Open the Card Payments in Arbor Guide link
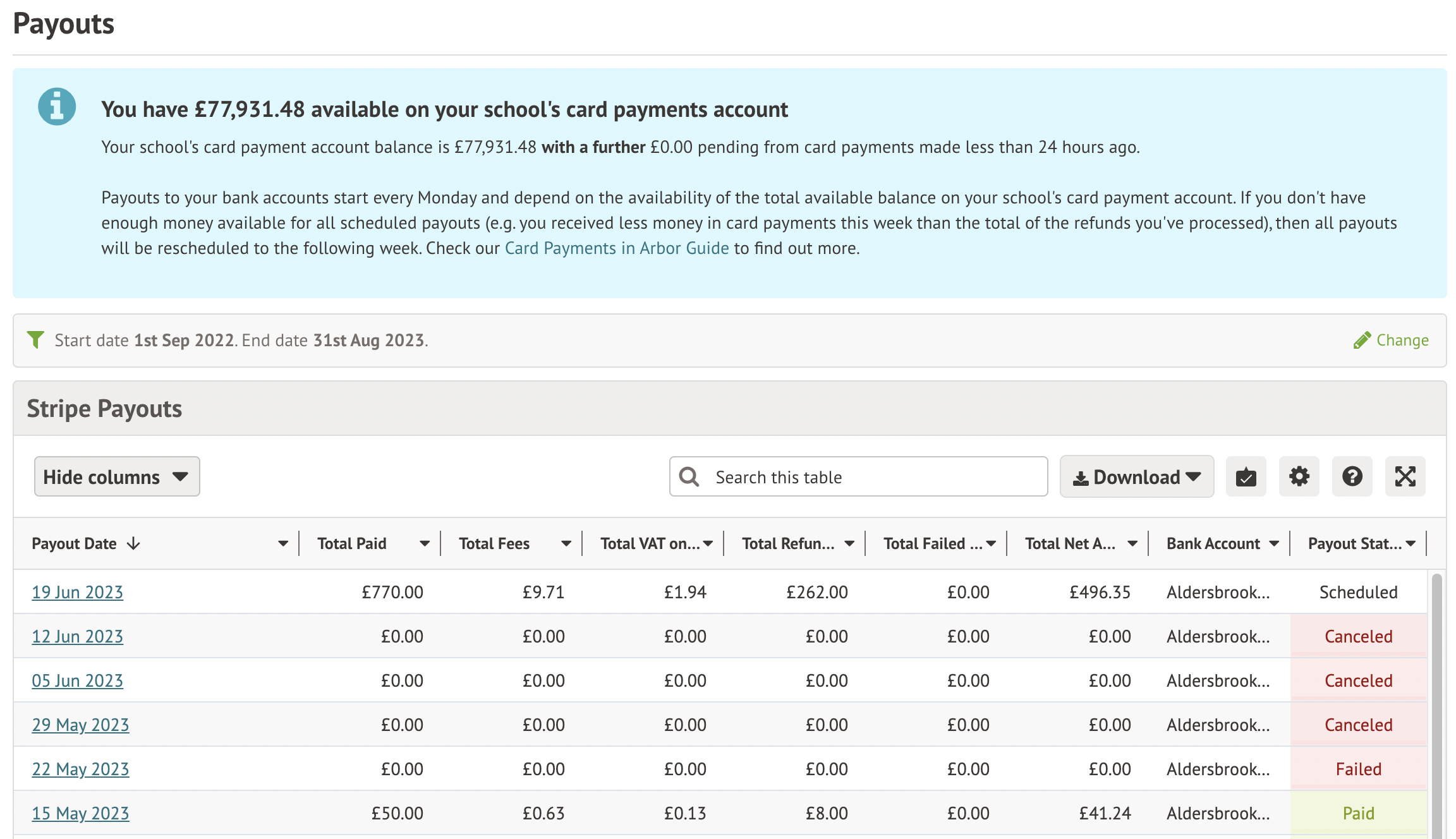 pos(616,248)
